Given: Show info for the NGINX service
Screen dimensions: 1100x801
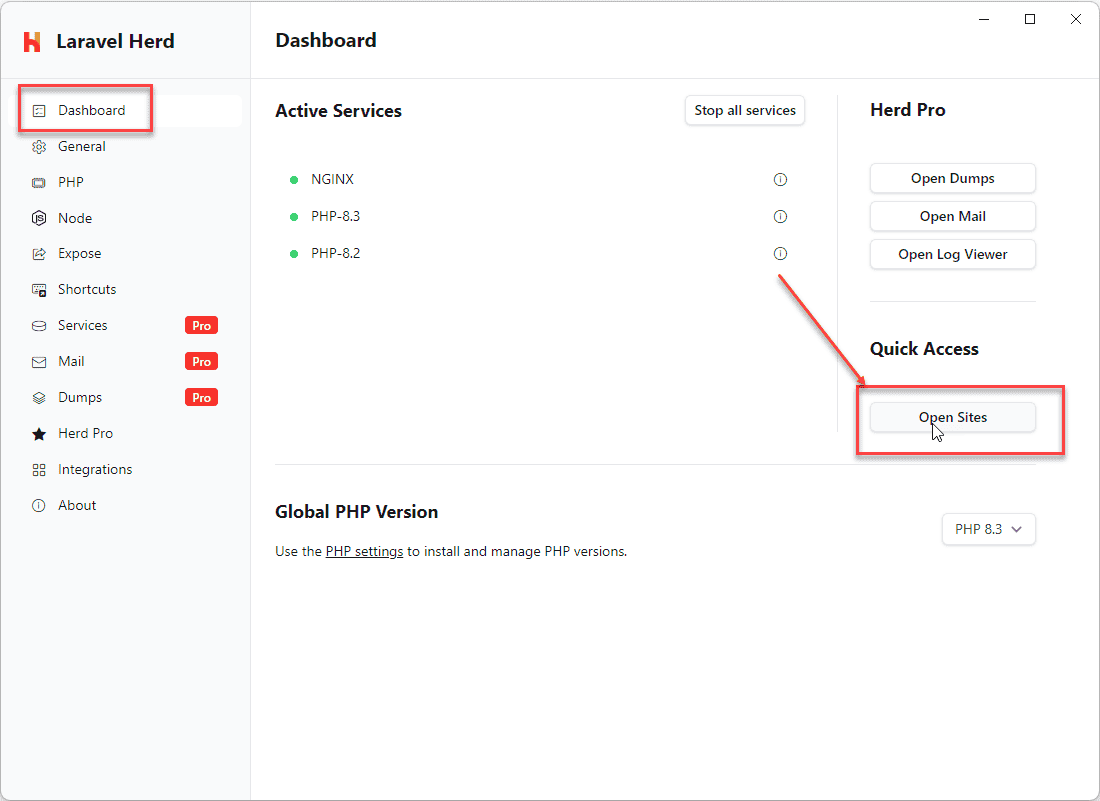Looking at the screenshot, I should [x=780, y=180].
